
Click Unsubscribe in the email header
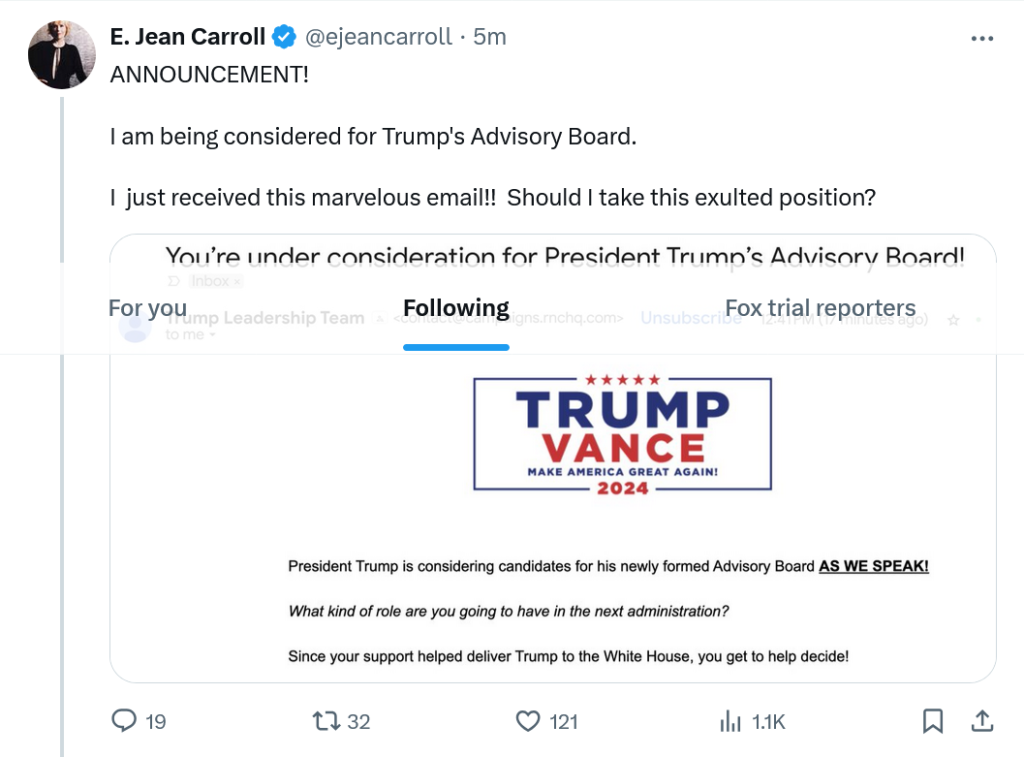691,319
